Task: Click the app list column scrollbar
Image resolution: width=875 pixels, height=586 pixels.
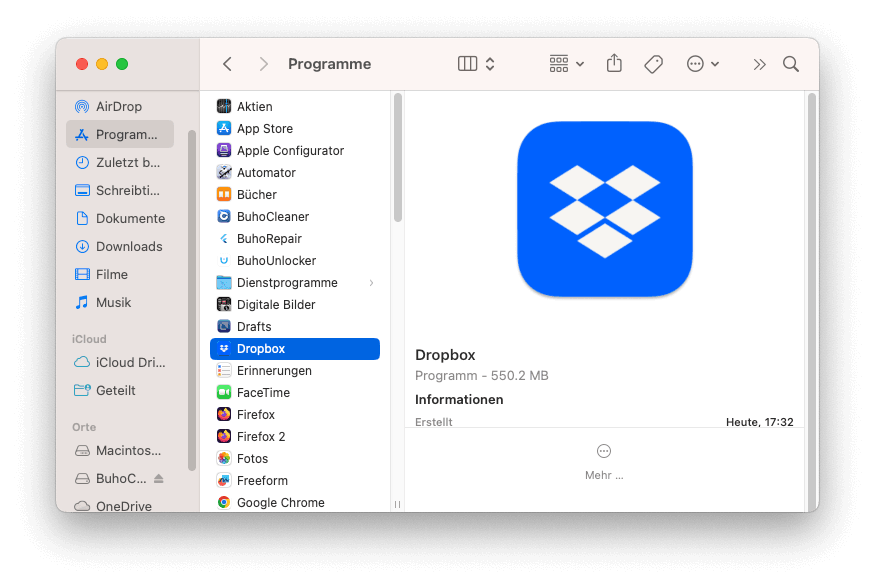Action: (x=398, y=158)
